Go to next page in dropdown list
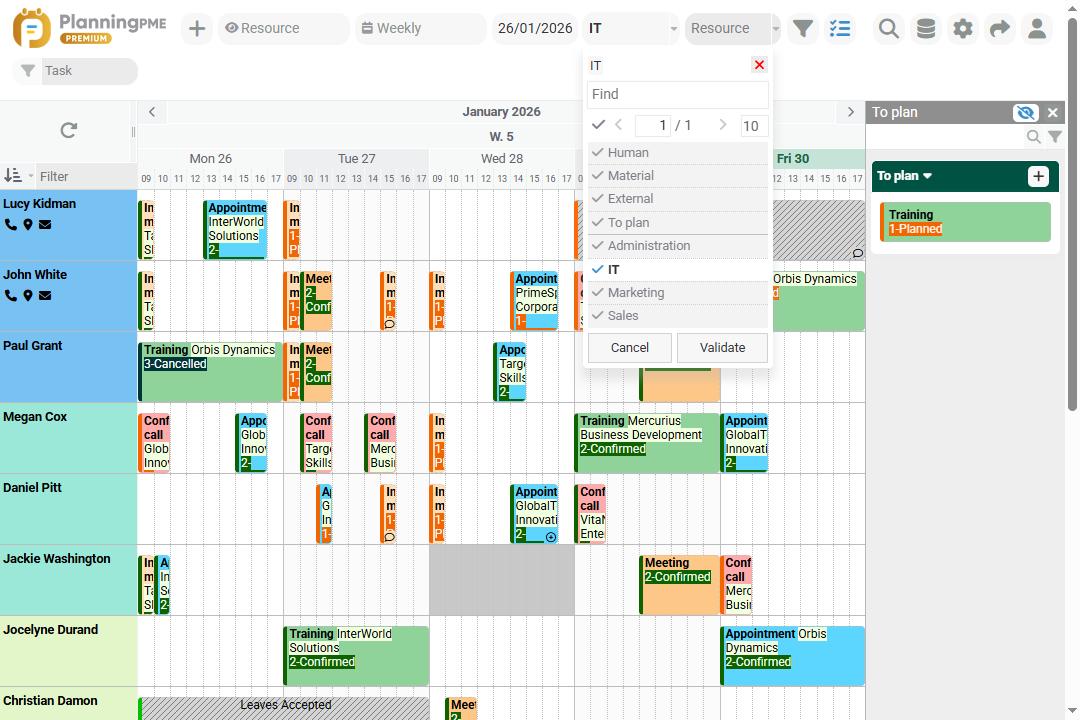 [723, 125]
